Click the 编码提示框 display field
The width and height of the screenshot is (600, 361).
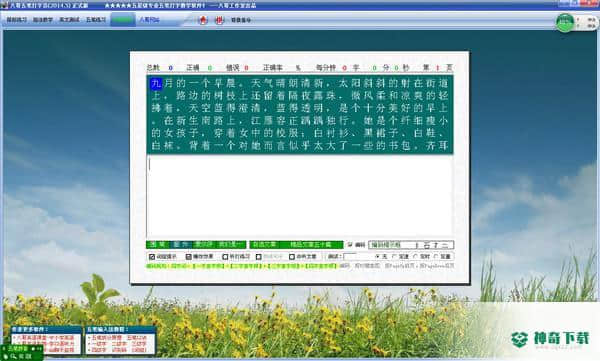point(411,245)
